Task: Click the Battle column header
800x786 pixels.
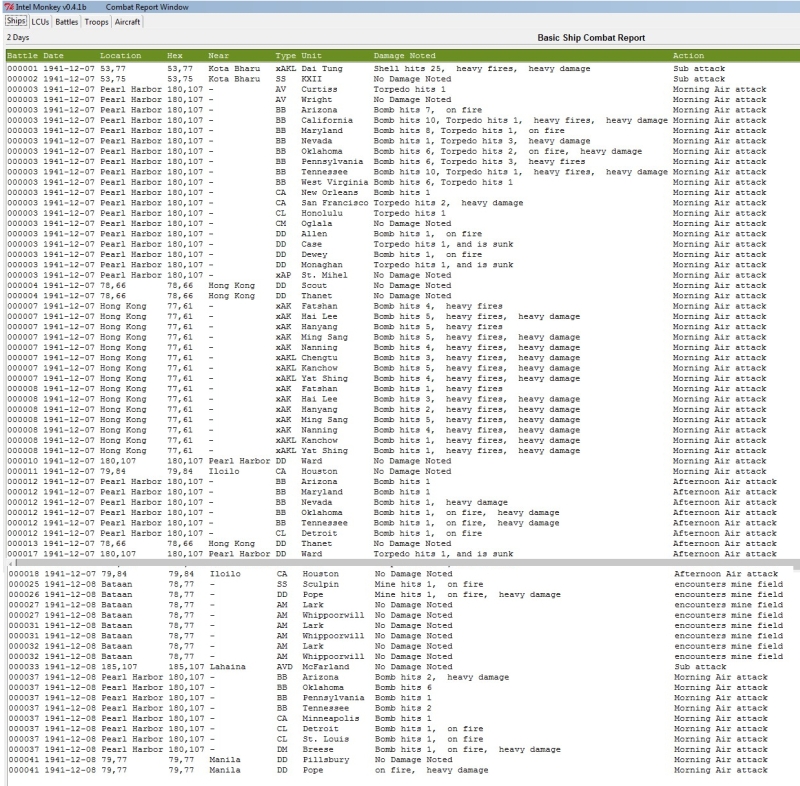Action: [x=22, y=56]
